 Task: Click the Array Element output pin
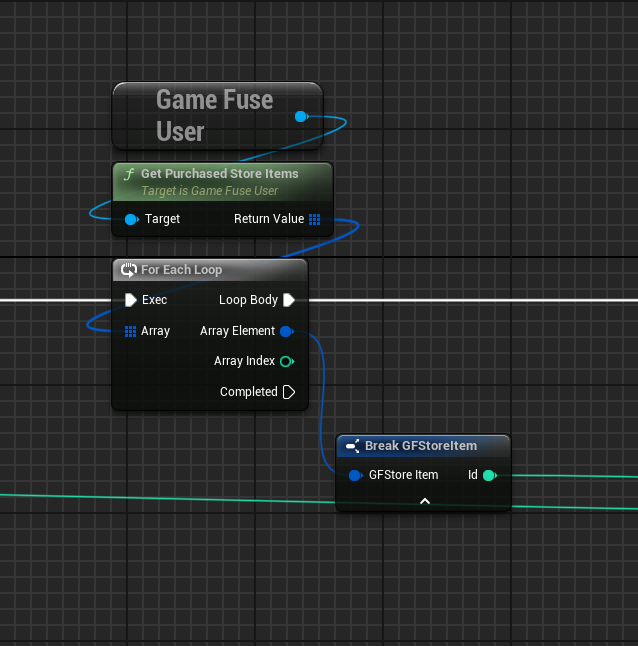287,331
